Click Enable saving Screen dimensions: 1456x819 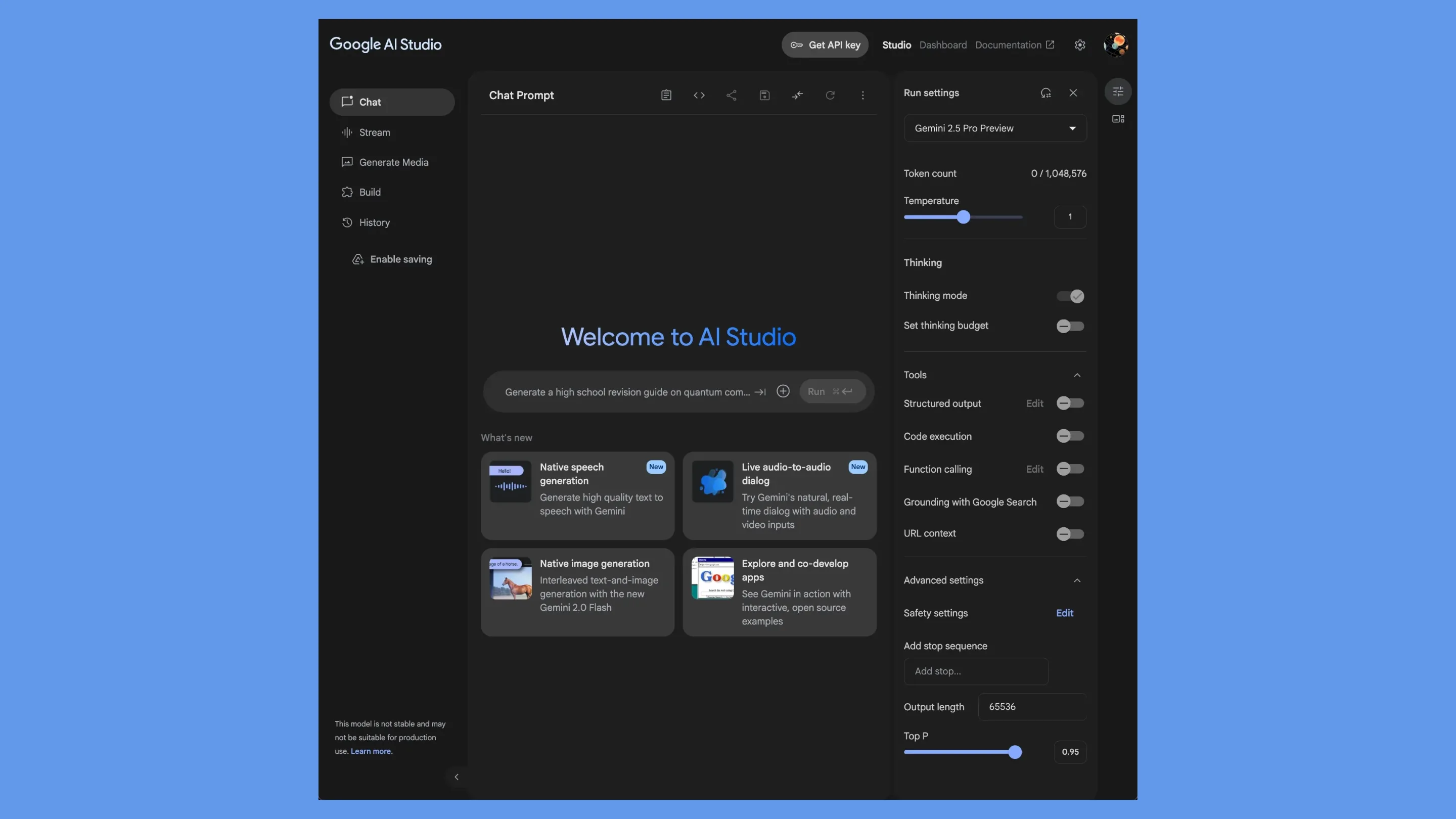pyautogui.click(x=392, y=259)
